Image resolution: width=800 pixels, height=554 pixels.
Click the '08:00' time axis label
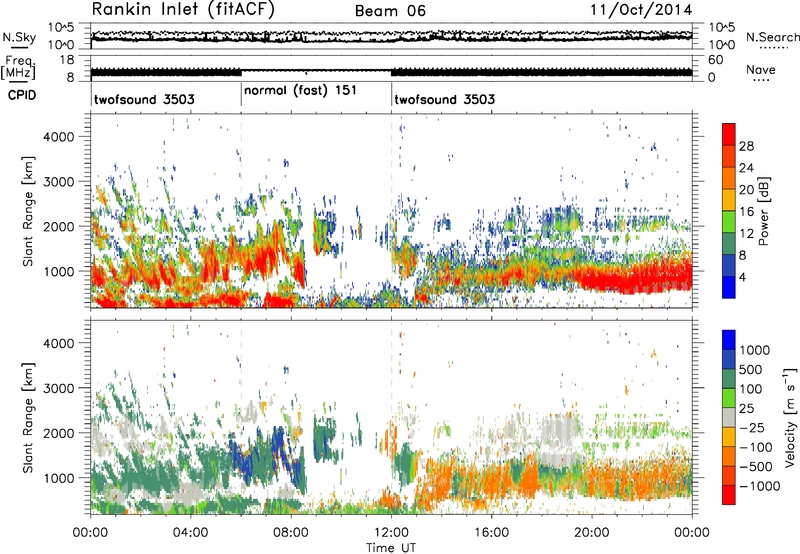(x=291, y=533)
